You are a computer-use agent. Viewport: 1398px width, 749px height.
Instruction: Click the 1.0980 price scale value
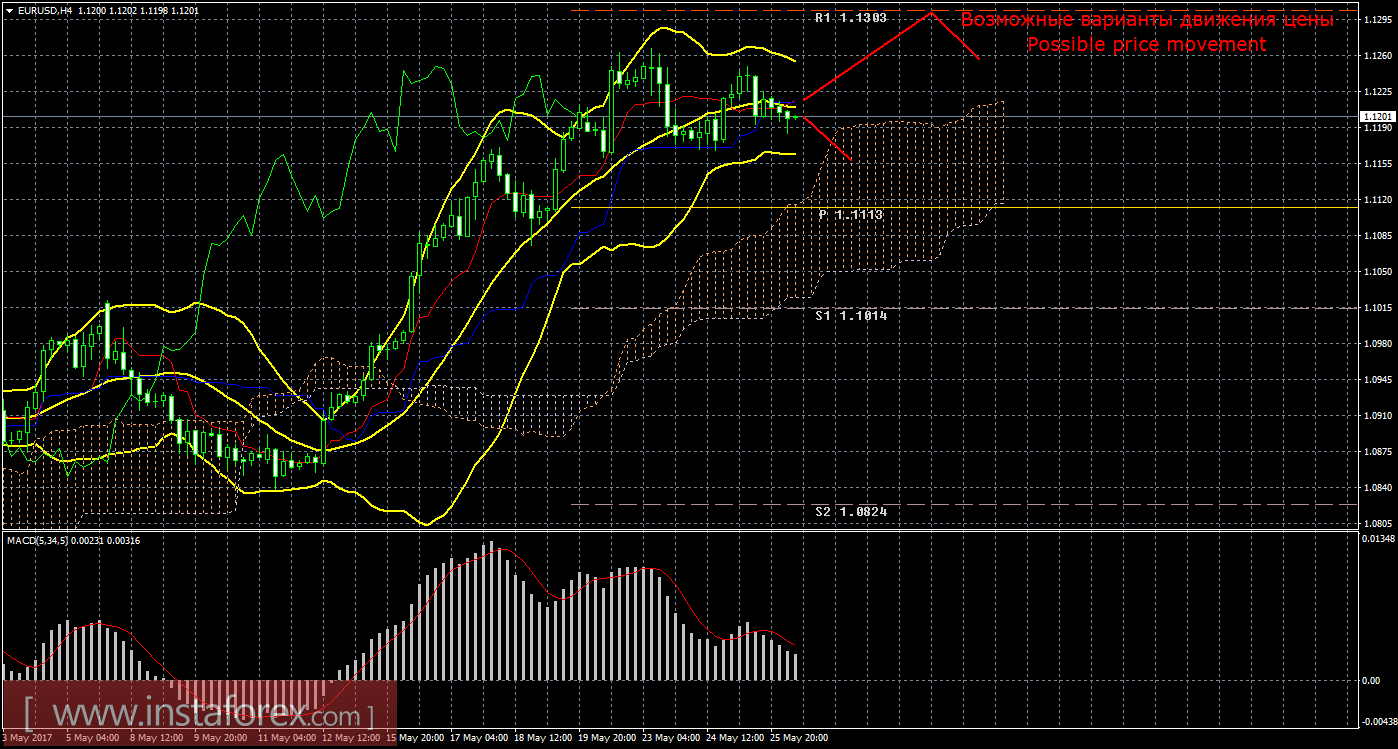point(1378,343)
